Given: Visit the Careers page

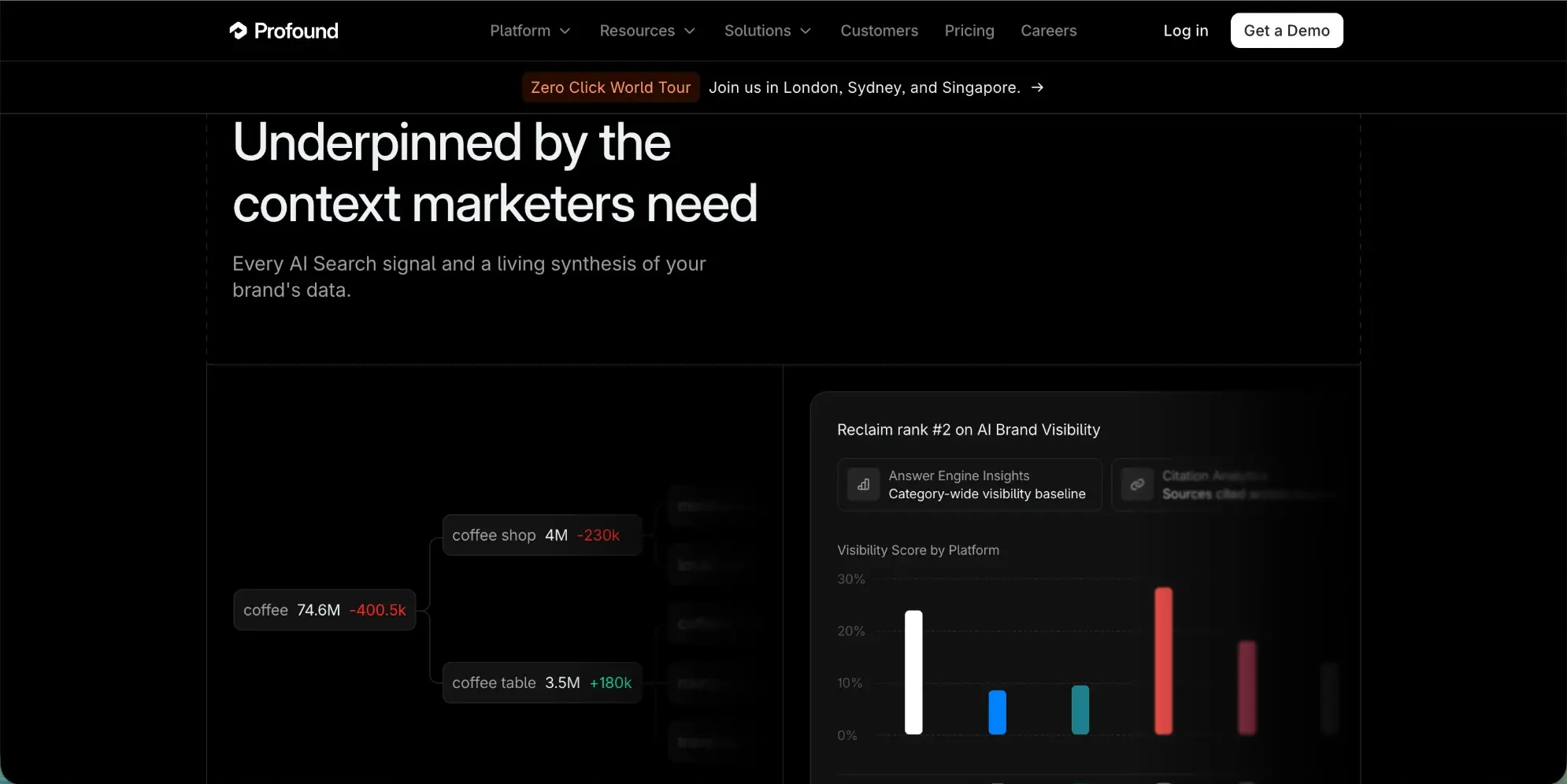Looking at the screenshot, I should point(1048,31).
